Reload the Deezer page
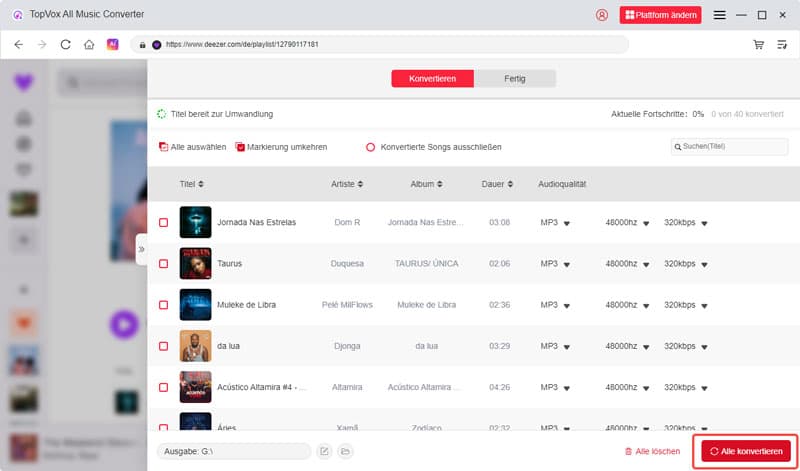800x471 pixels. click(x=65, y=44)
